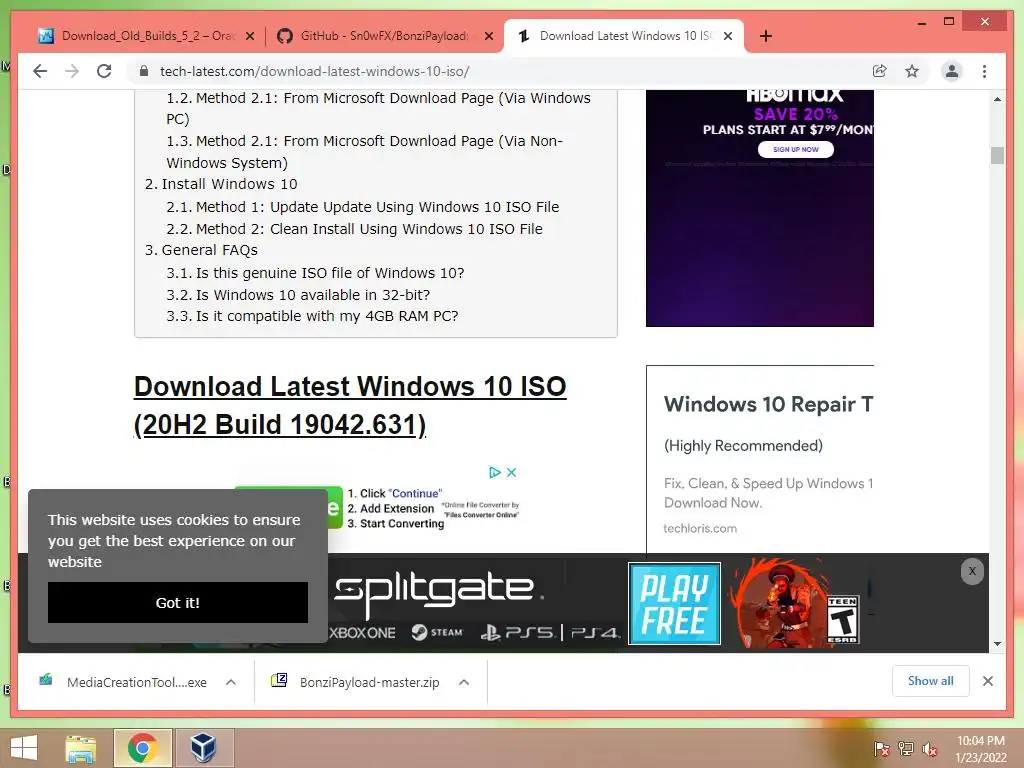Open Windows Start button
The height and width of the screenshot is (768, 1024).
coord(24,748)
